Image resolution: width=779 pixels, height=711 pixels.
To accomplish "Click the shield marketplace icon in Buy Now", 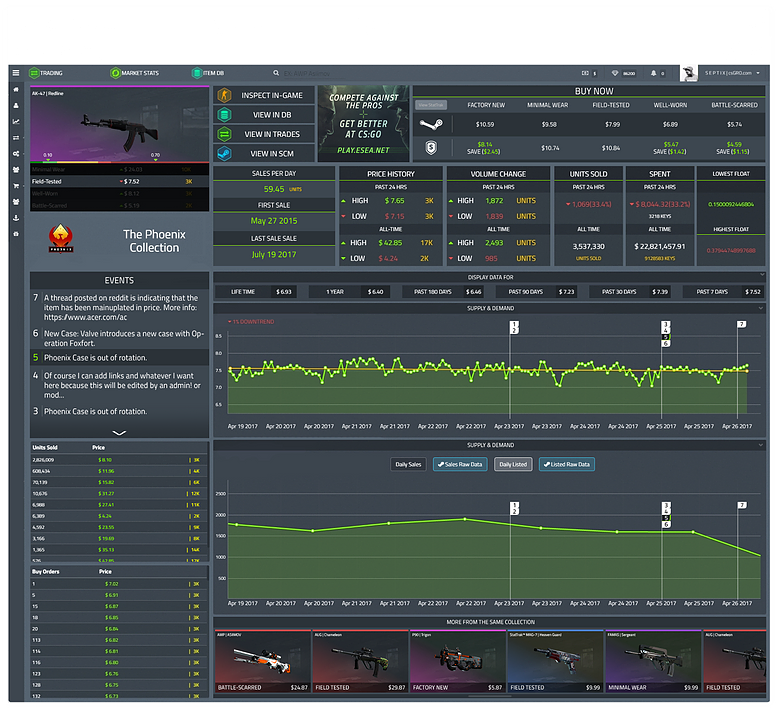I will pyautogui.click(x=431, y=148).
